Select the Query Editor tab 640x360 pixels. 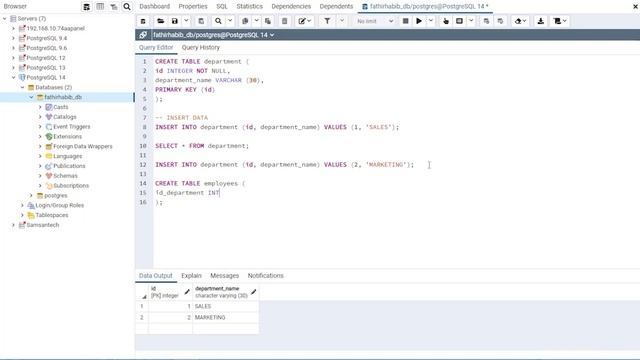(x=156, y=48)
